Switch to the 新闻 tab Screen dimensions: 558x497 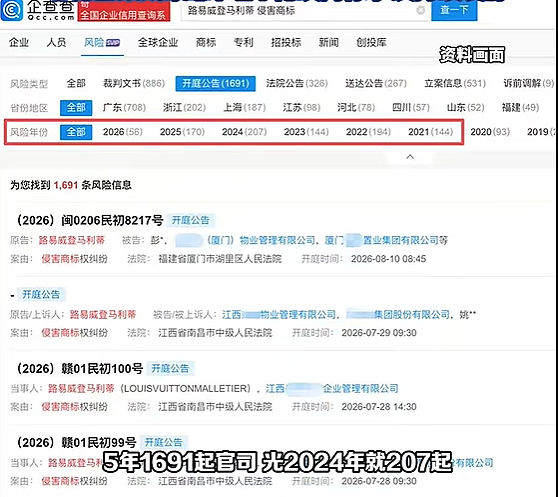[328, 42]
